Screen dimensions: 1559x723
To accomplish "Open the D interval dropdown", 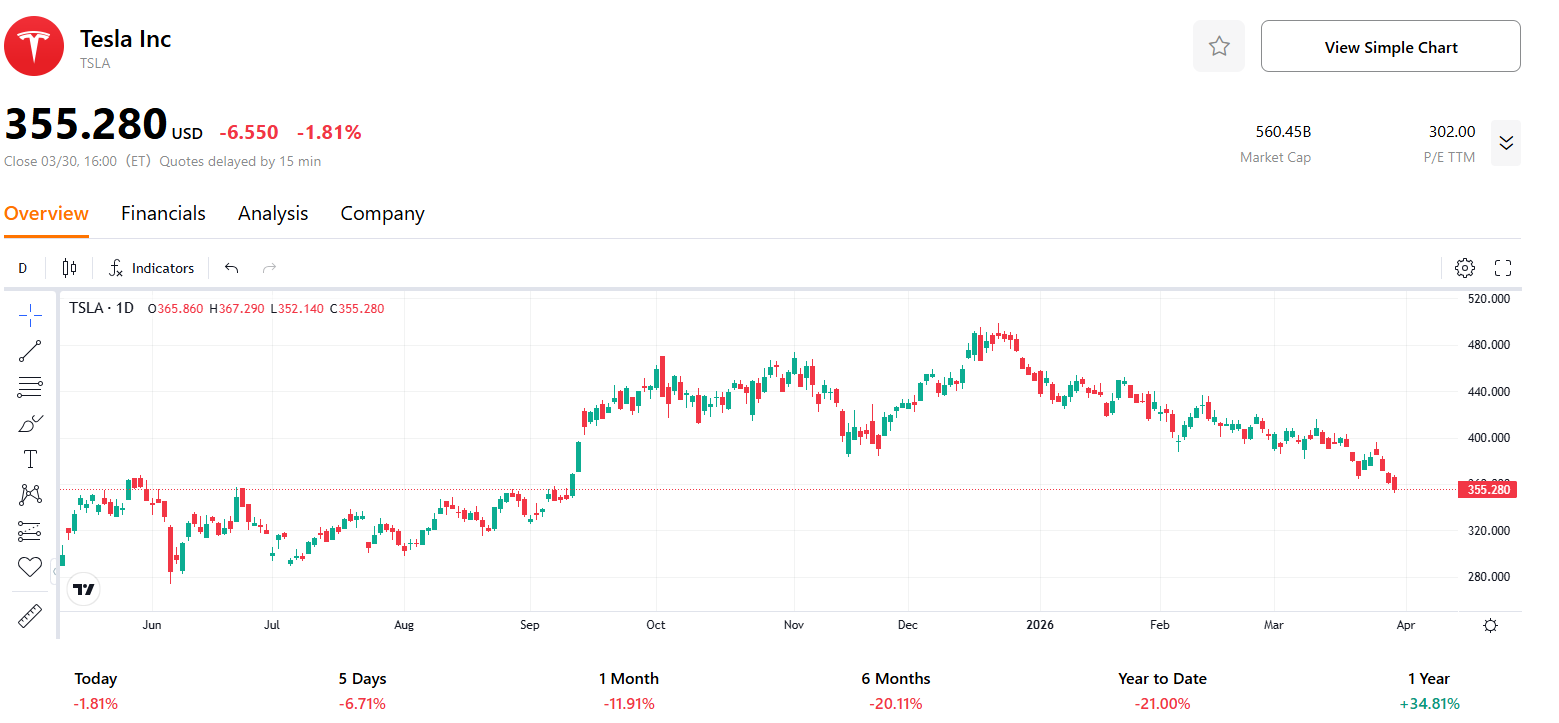I will click(23, 268).
